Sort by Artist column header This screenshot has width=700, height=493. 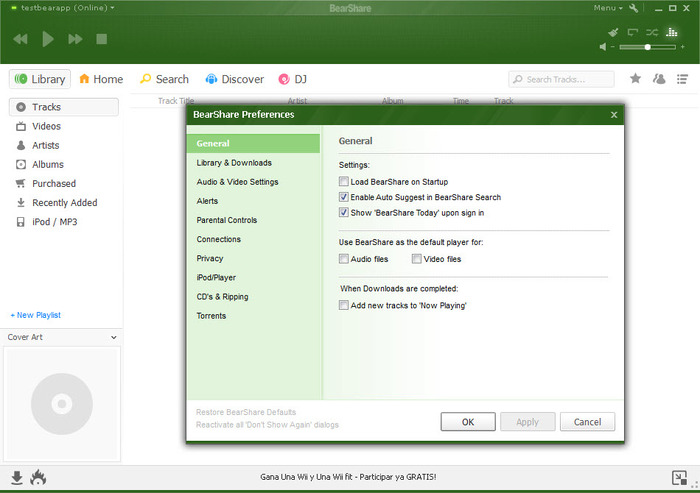[297, 101]
